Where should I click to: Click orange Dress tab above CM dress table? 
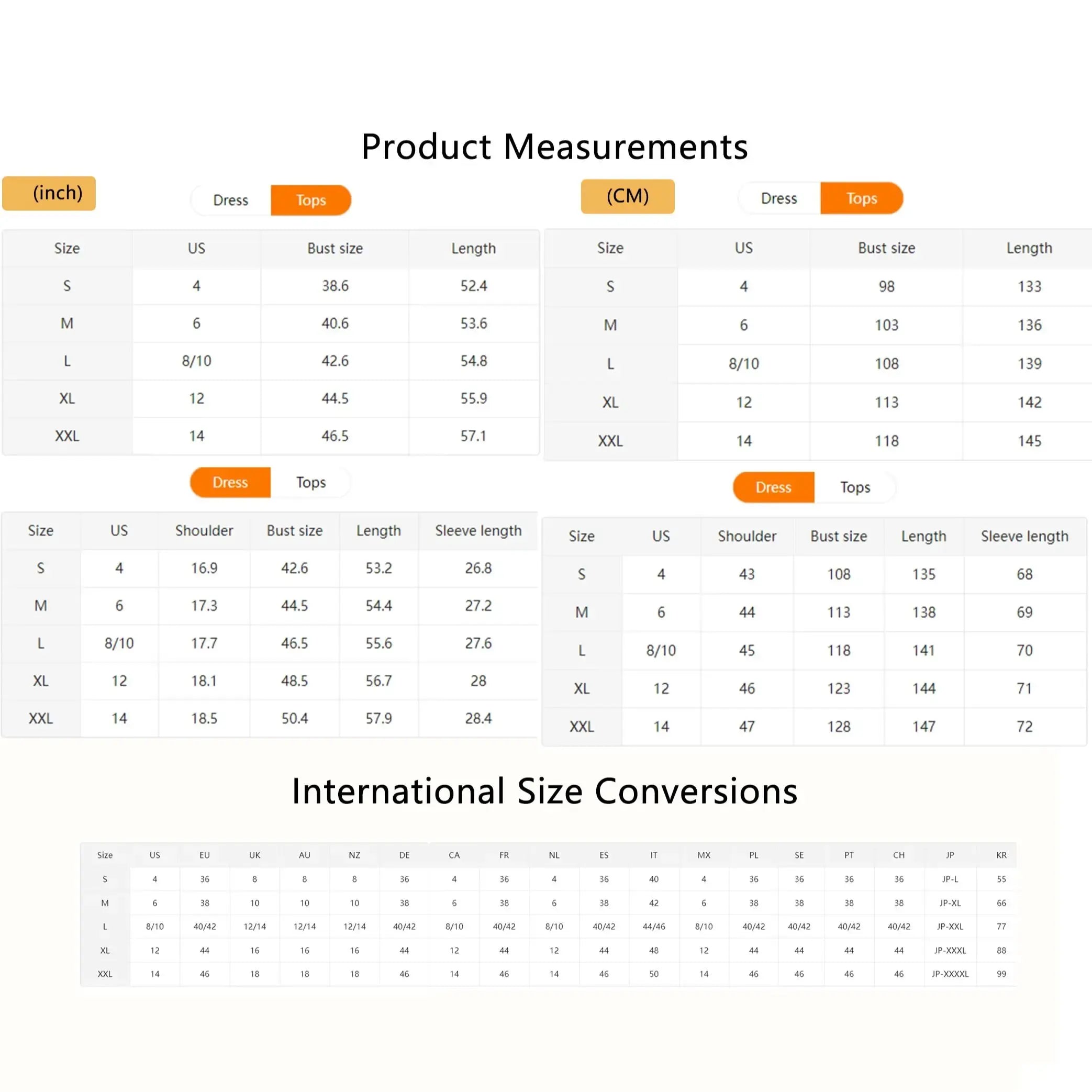[x=773, y=487]
